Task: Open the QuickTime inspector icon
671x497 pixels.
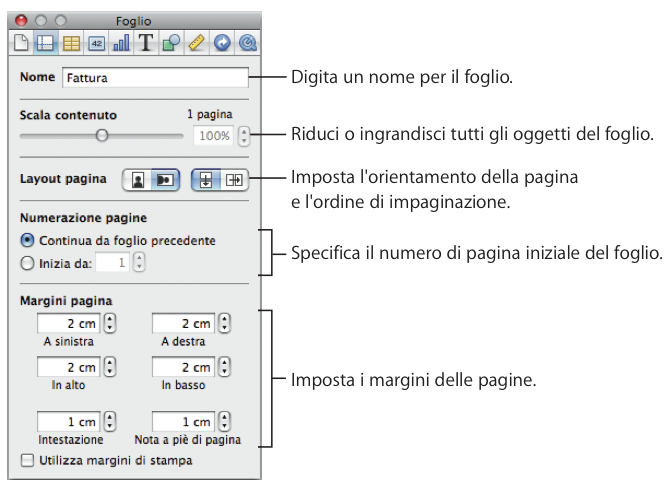Action: click(246, 43)
